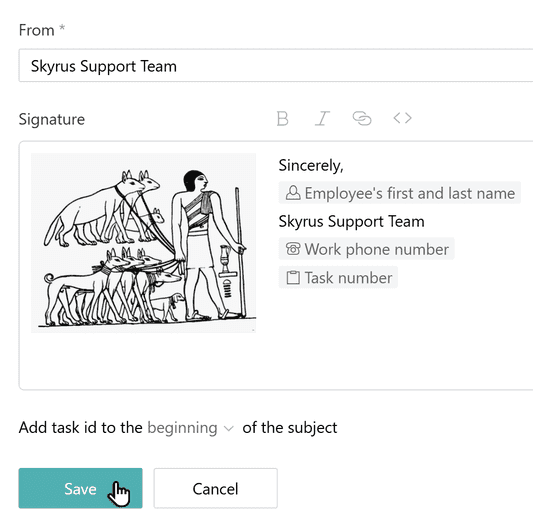This screenshot has width=533, height=522.
Task: Click the telephone icon in phone tag
Action: 293,249
